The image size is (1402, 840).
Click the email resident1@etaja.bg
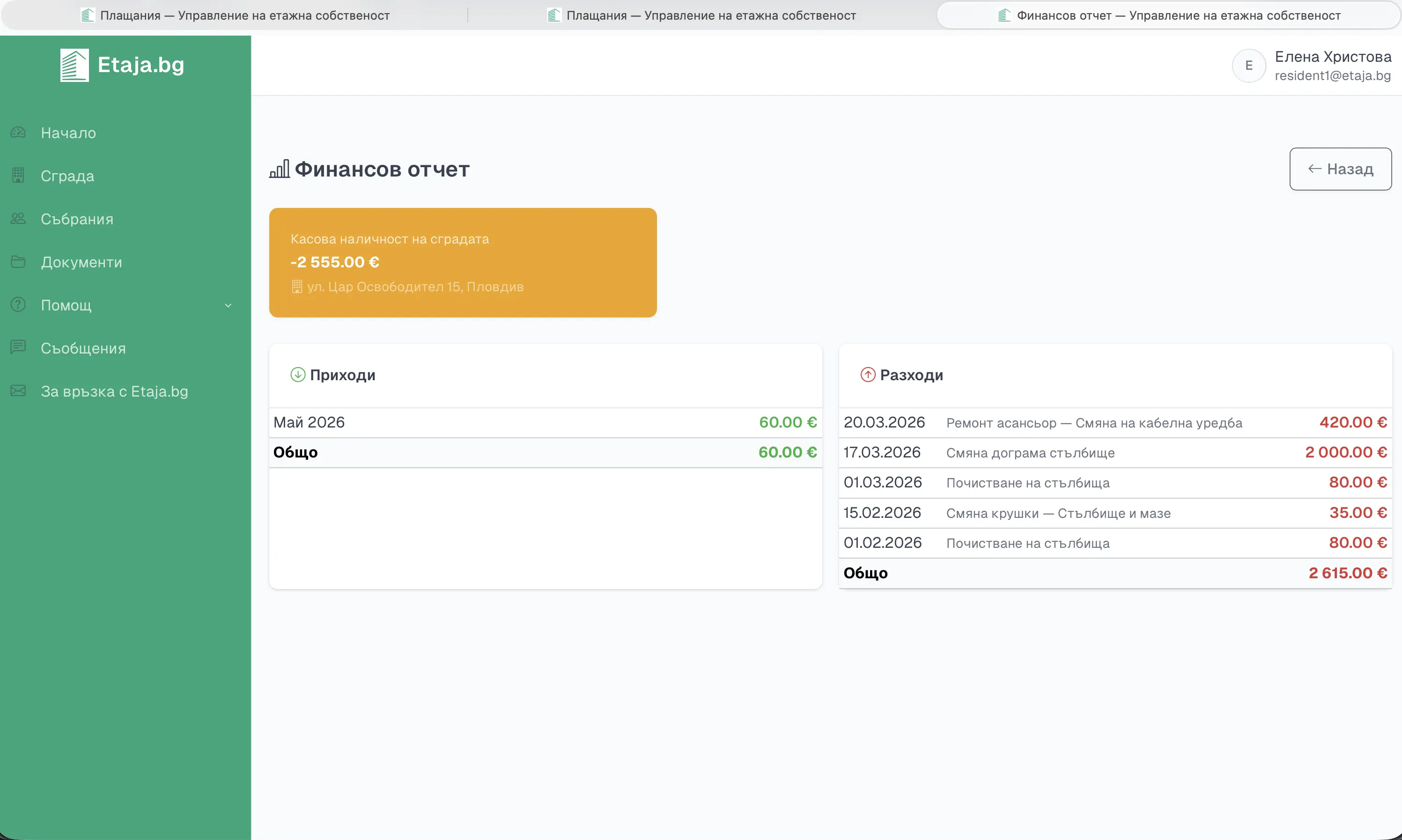click(x=1333, y=76)
